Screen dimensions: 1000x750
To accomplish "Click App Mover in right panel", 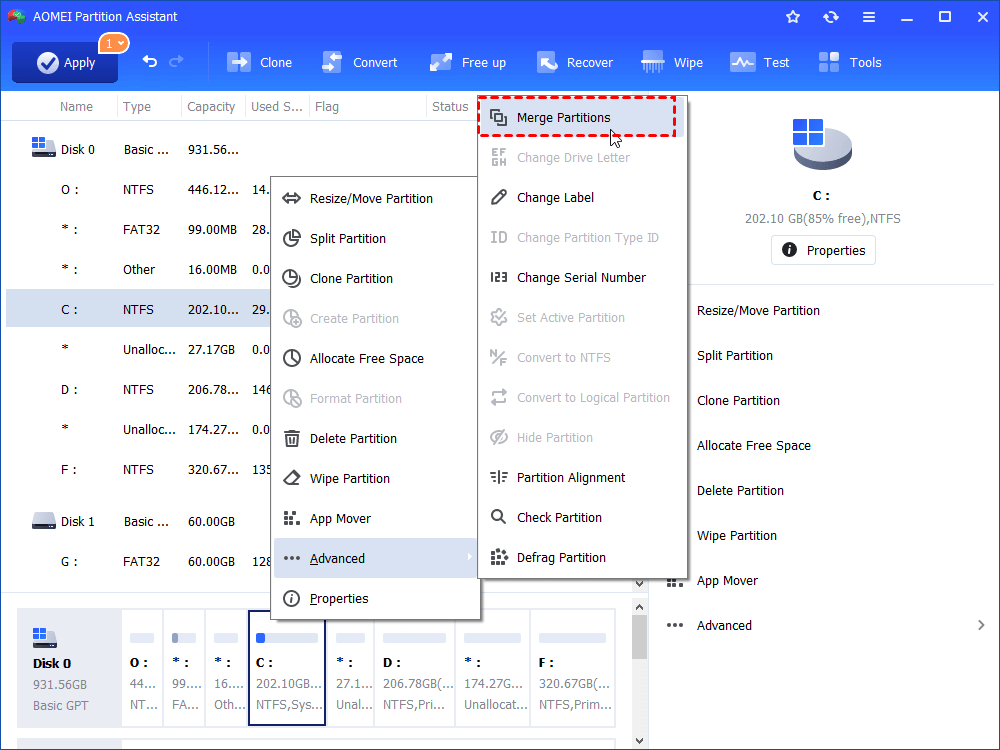I will (727, 581).
